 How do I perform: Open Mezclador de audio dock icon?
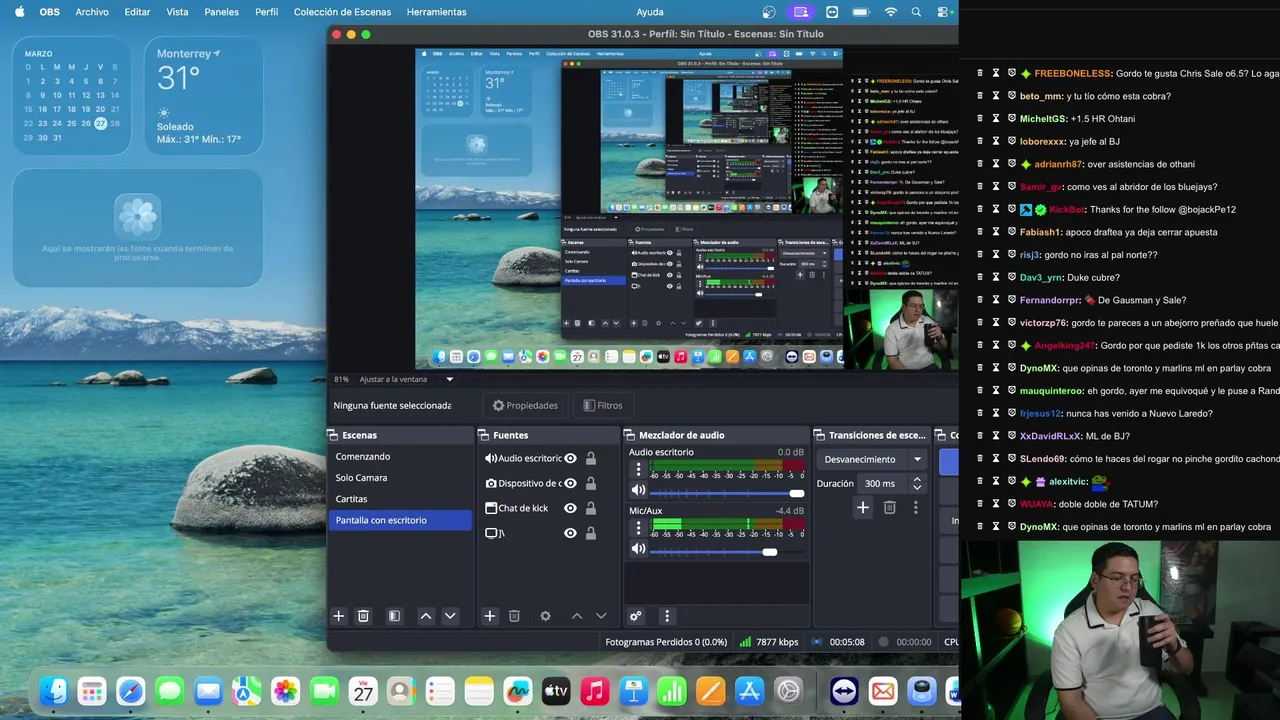click(630, 435)
